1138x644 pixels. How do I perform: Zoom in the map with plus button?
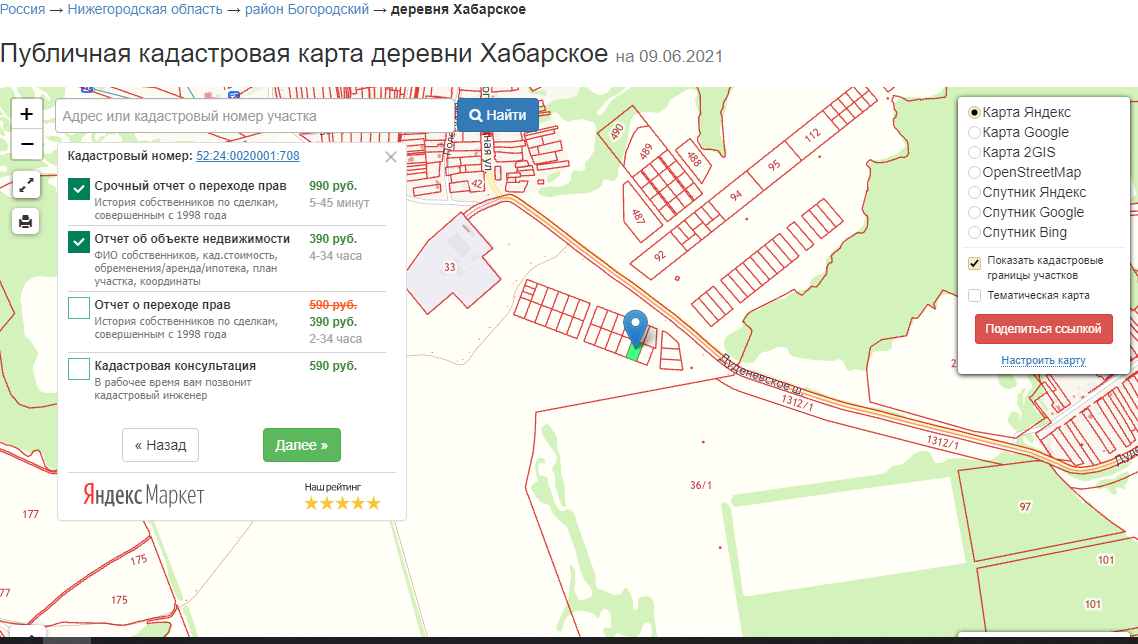click(x=27, y=114)
